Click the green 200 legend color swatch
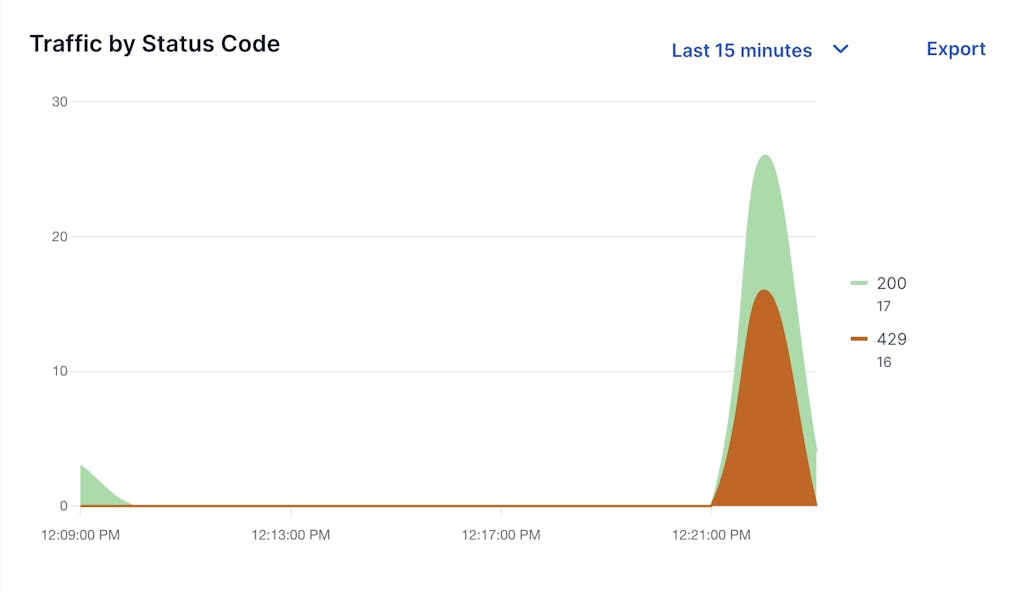The width and height of the screenshot is (1023, 592). 859,284
